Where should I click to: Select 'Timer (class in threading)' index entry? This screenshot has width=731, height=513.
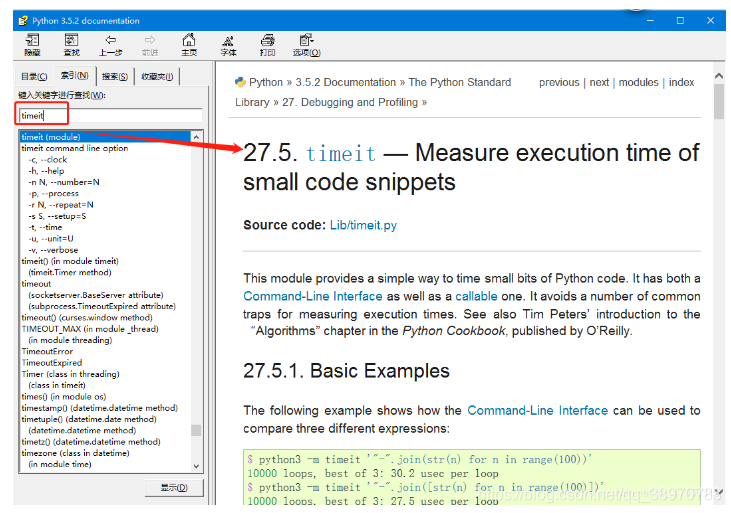70,374
